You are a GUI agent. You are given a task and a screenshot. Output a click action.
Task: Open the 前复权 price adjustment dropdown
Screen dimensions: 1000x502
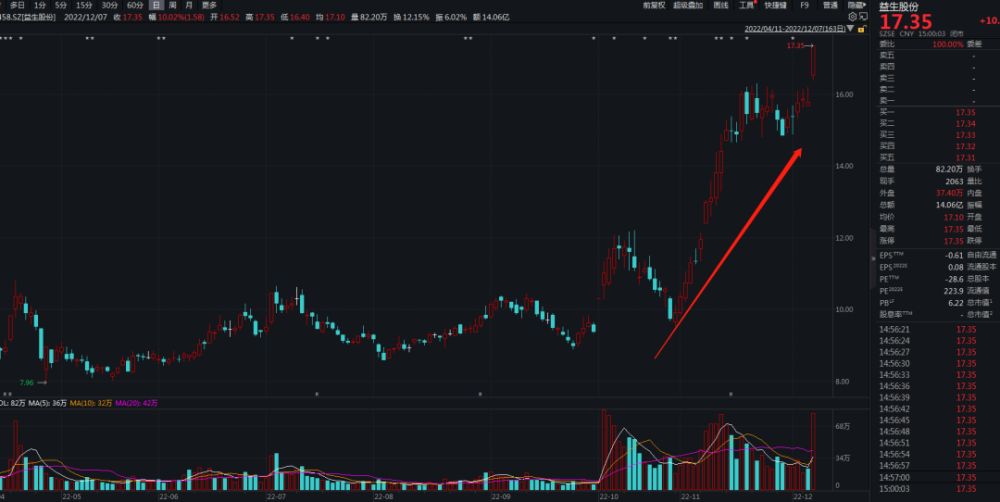tap(654, 5)
